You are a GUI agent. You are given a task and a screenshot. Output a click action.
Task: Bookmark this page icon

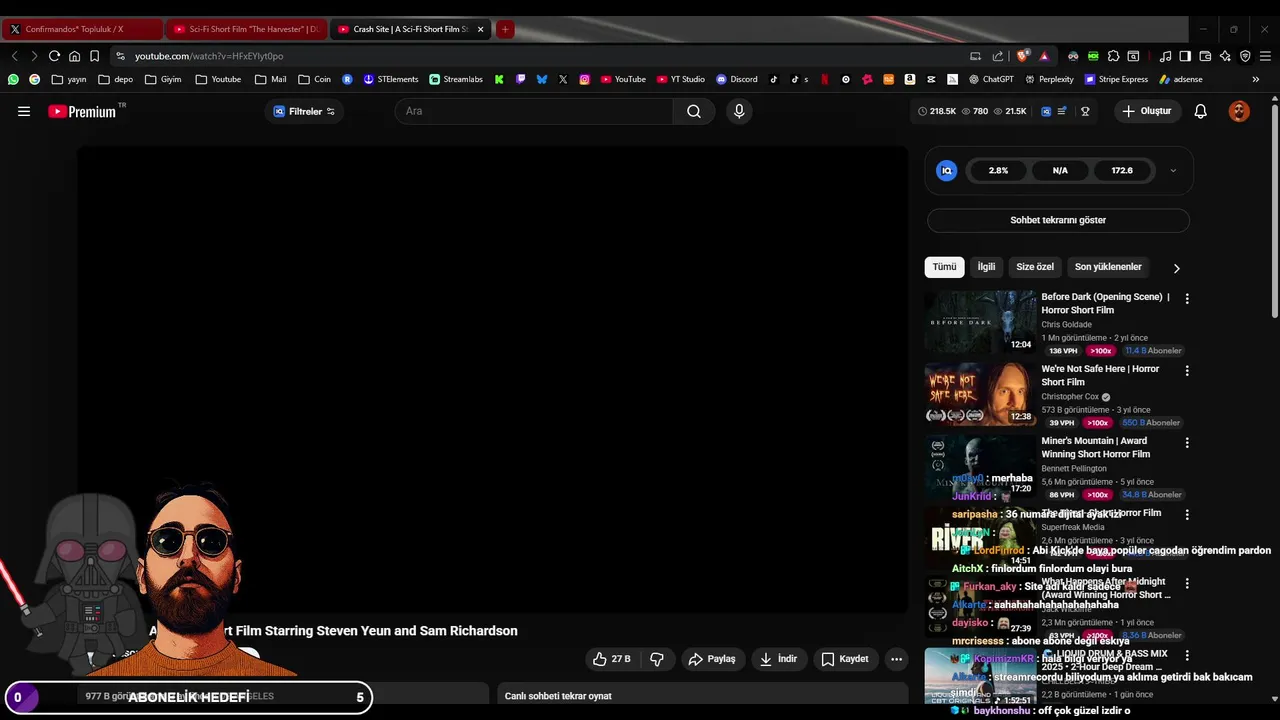click(94, 56)
